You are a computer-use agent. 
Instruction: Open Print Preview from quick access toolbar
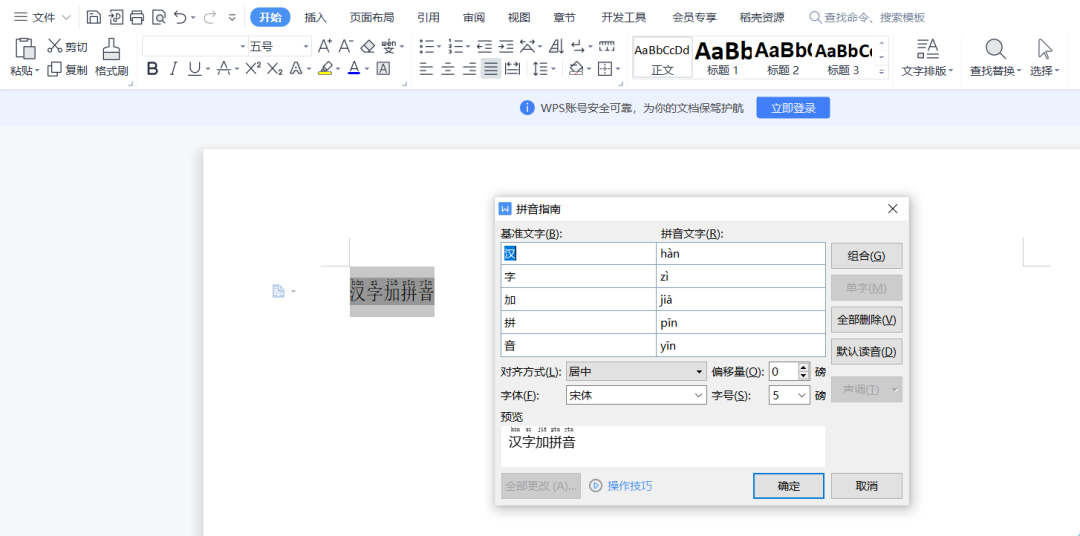pyautogui.click(x=158, y=17)
